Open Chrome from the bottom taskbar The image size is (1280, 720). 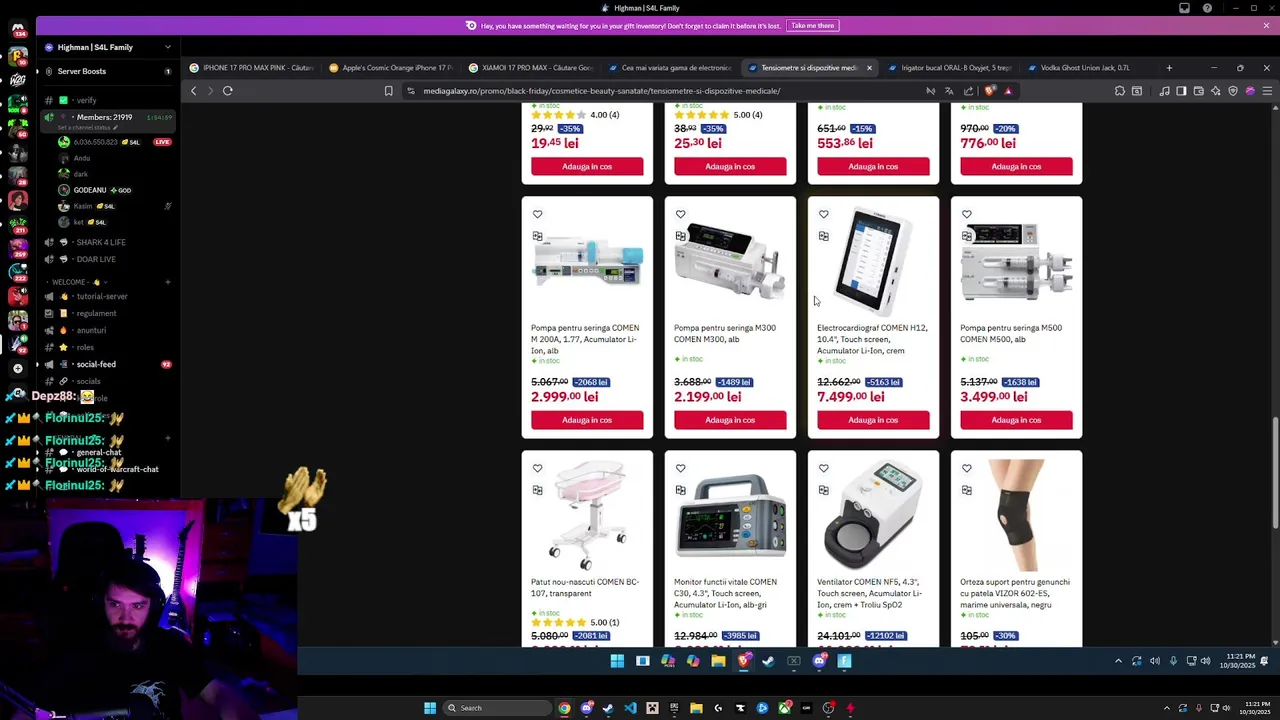565,708
